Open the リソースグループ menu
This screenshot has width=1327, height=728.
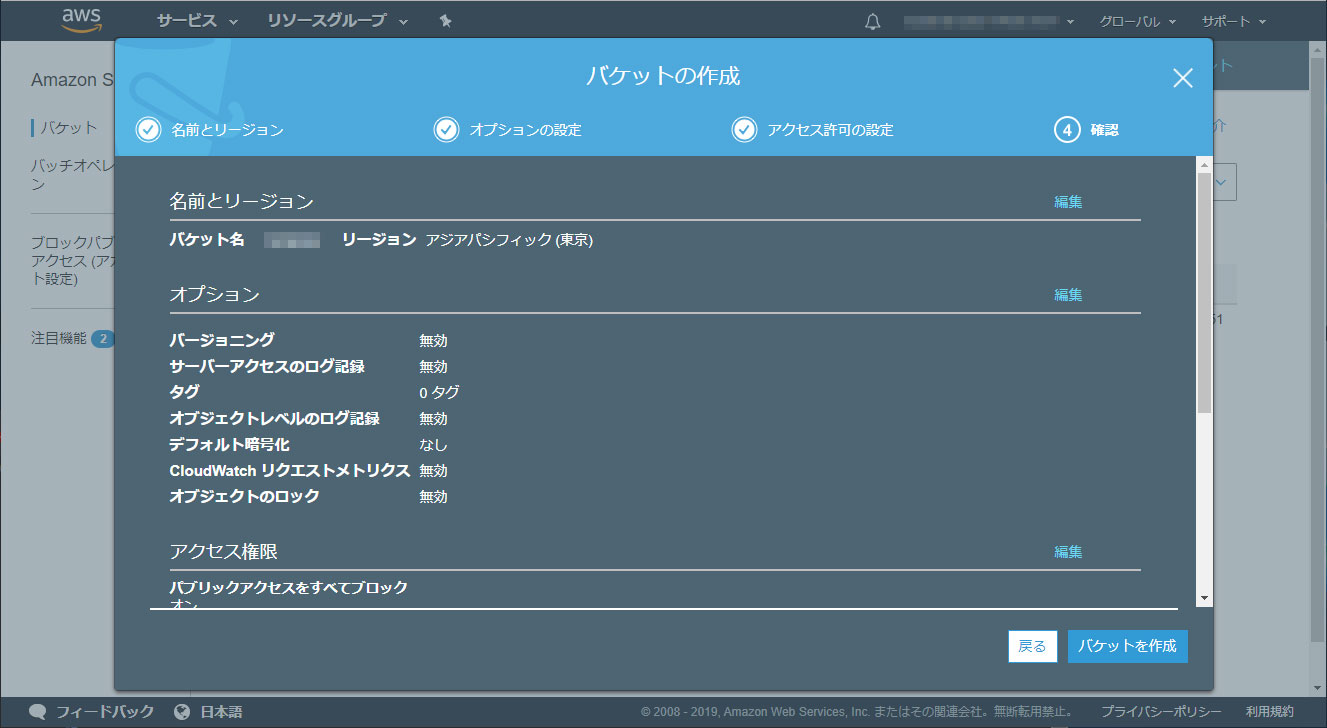click(338, 21)
